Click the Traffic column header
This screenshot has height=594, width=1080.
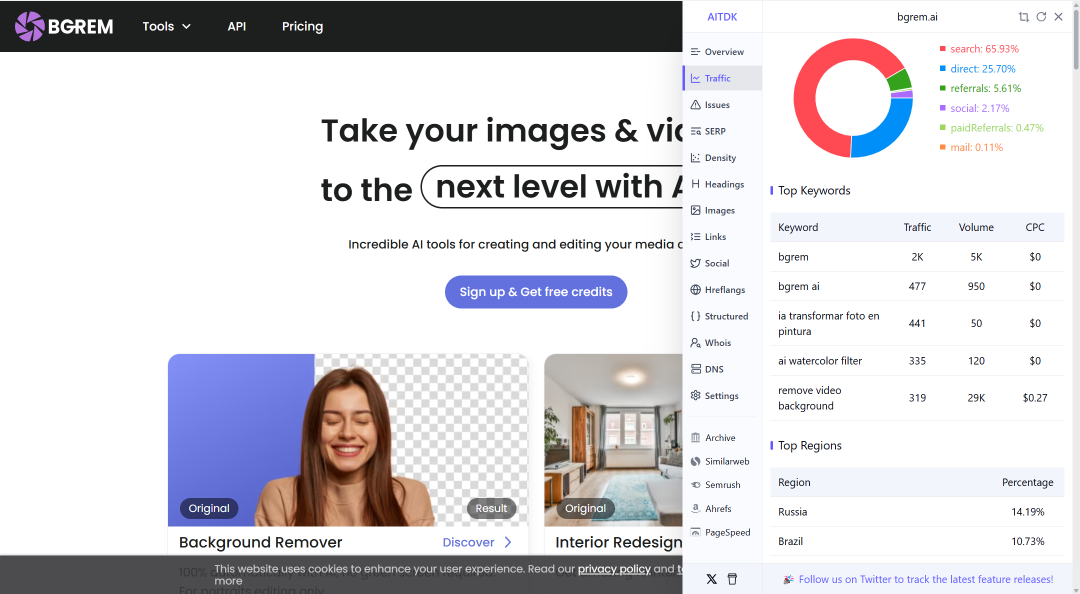pyautogui.click(x=917, y=227)
